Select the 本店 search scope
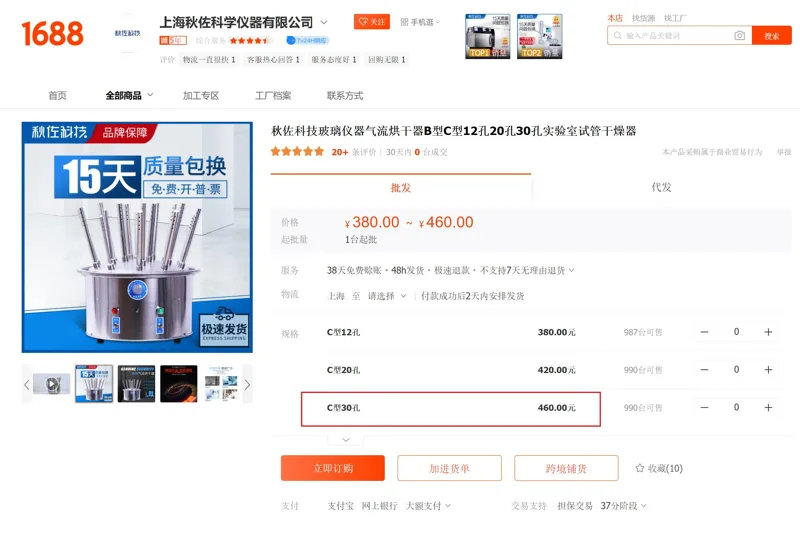The image size is (800, 537). click(x=615, y=18)
